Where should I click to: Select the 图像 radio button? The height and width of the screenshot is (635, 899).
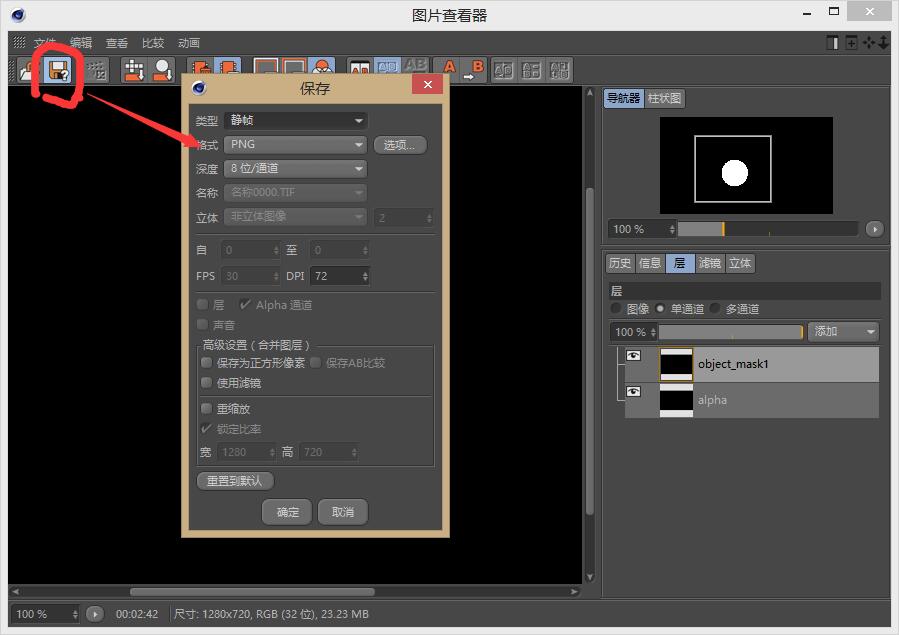(x=616, y=308)
